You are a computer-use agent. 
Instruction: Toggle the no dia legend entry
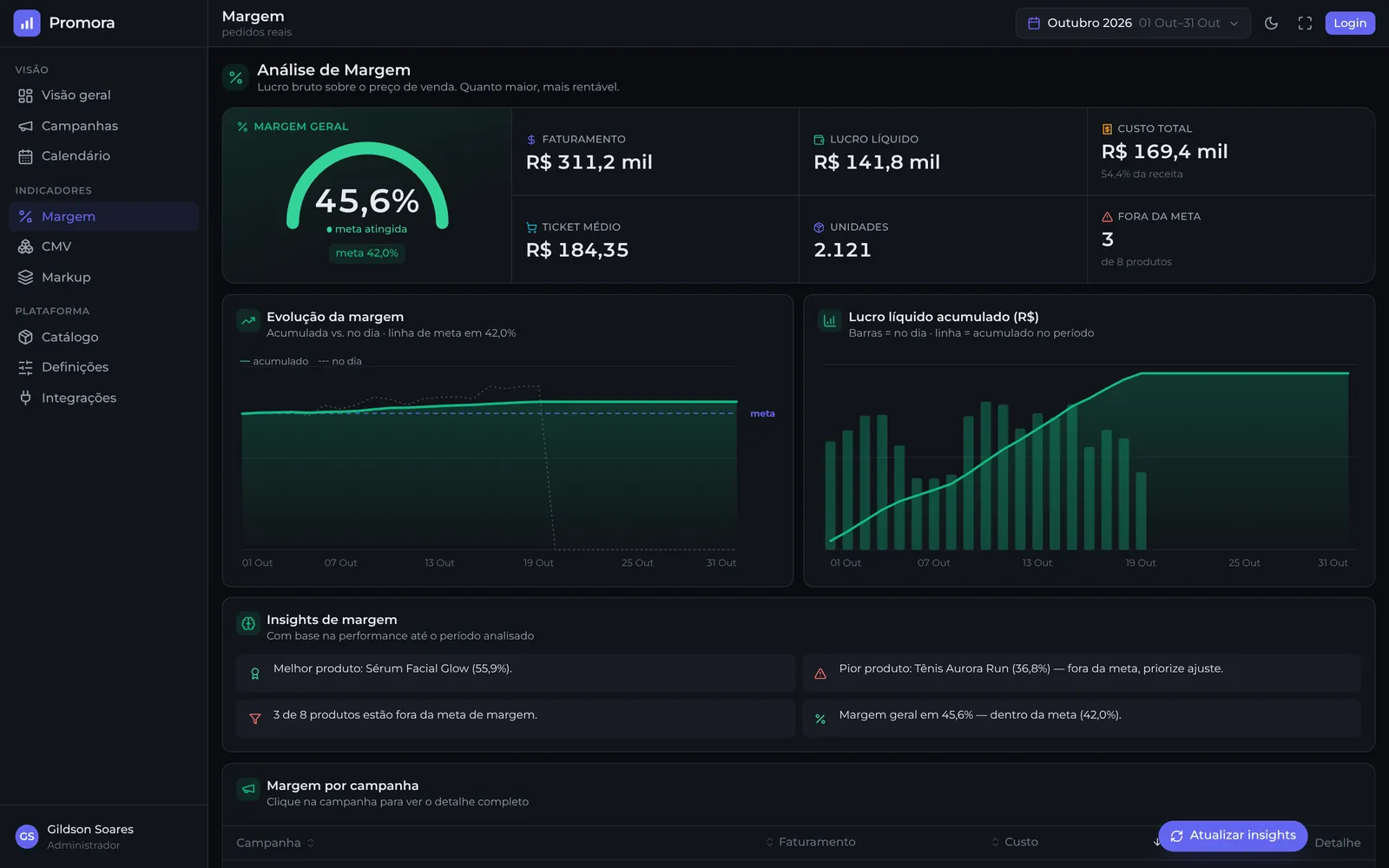pos(339,361)
